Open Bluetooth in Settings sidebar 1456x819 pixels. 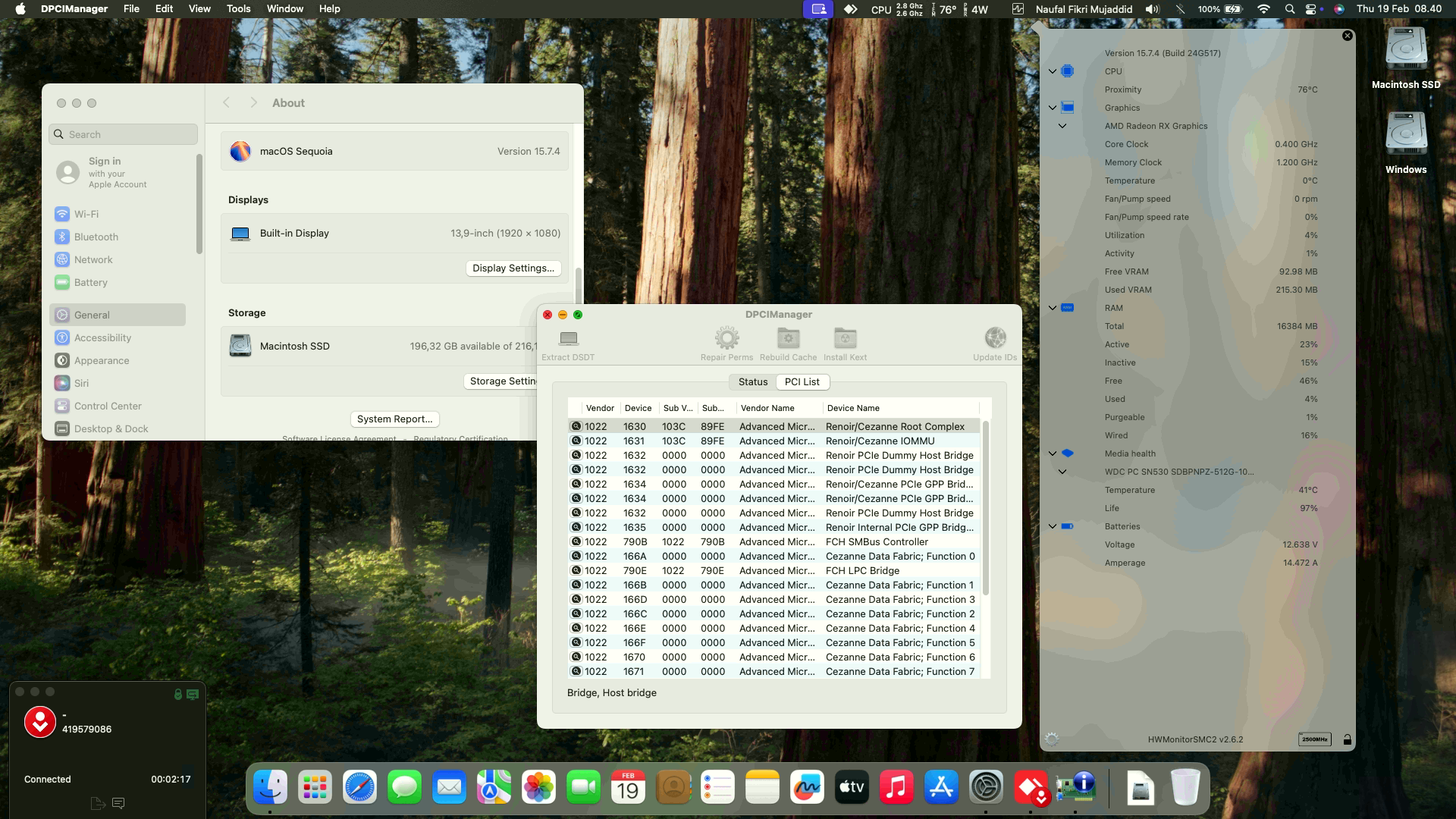click(x=118, y=237)
